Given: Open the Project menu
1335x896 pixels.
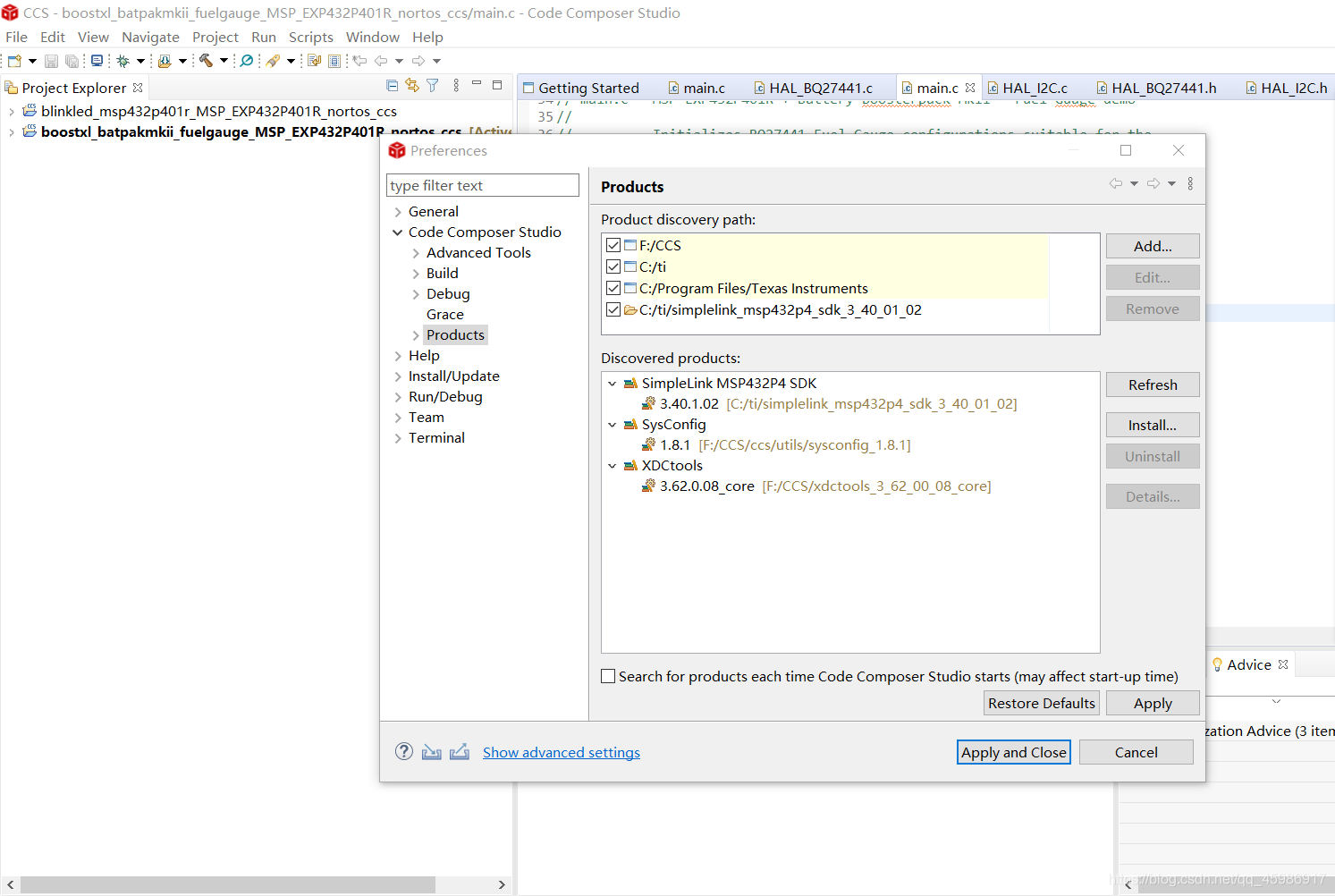Looking at the screenshot, I should coord(215,37).
